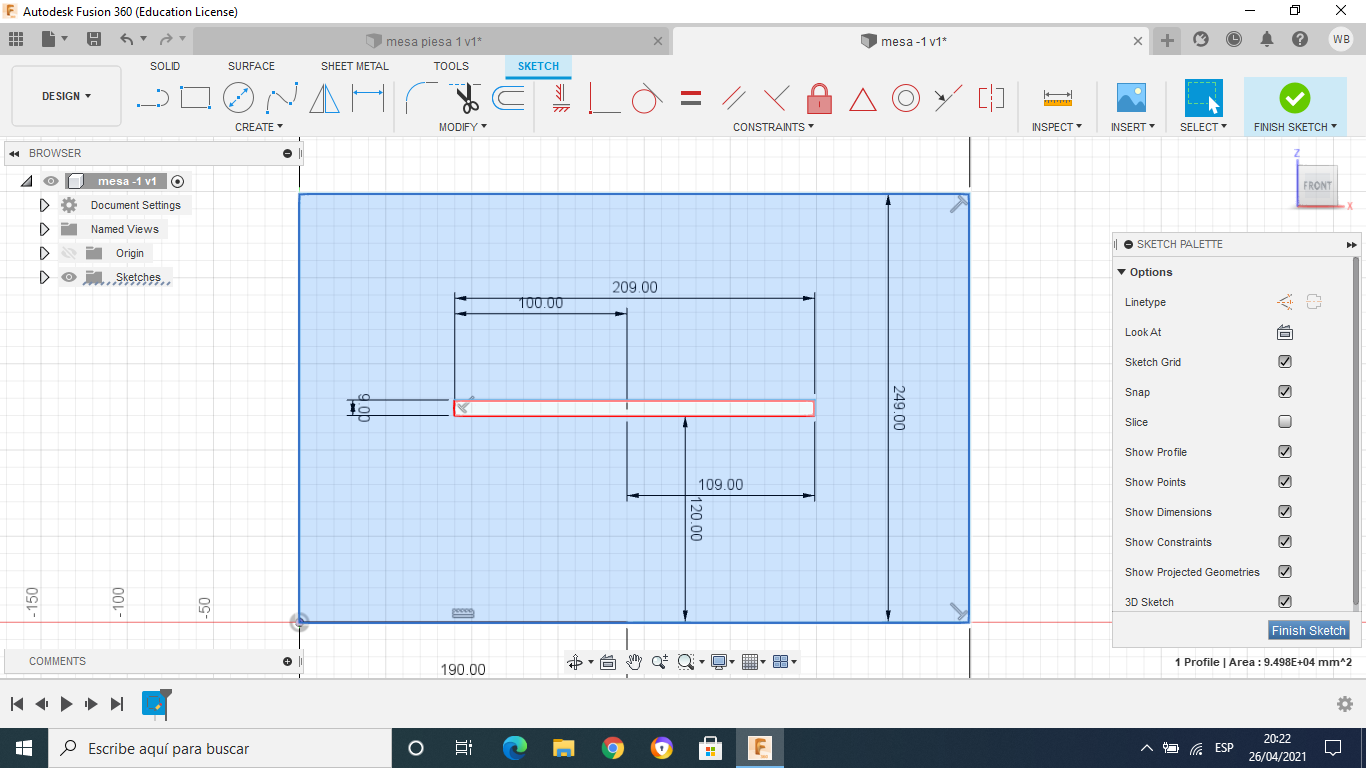The image size is (1366, 768).
Task: Click the Insert image icon
Action: [1131, 98]
